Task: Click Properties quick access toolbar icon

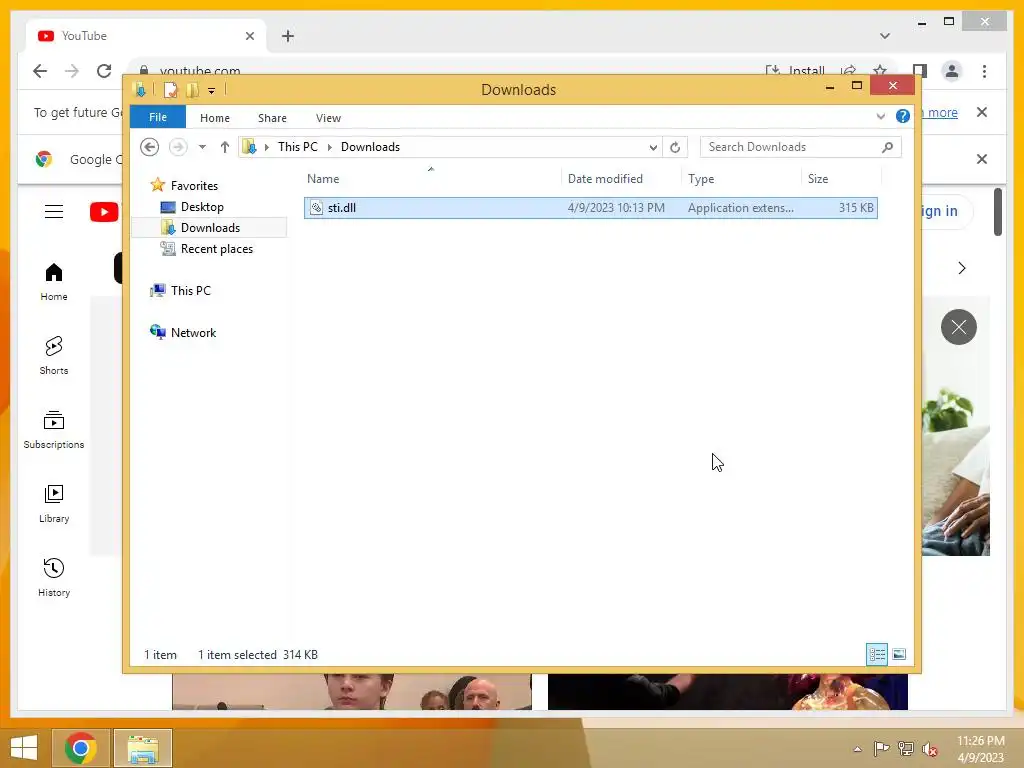Action: click(170, 89)
